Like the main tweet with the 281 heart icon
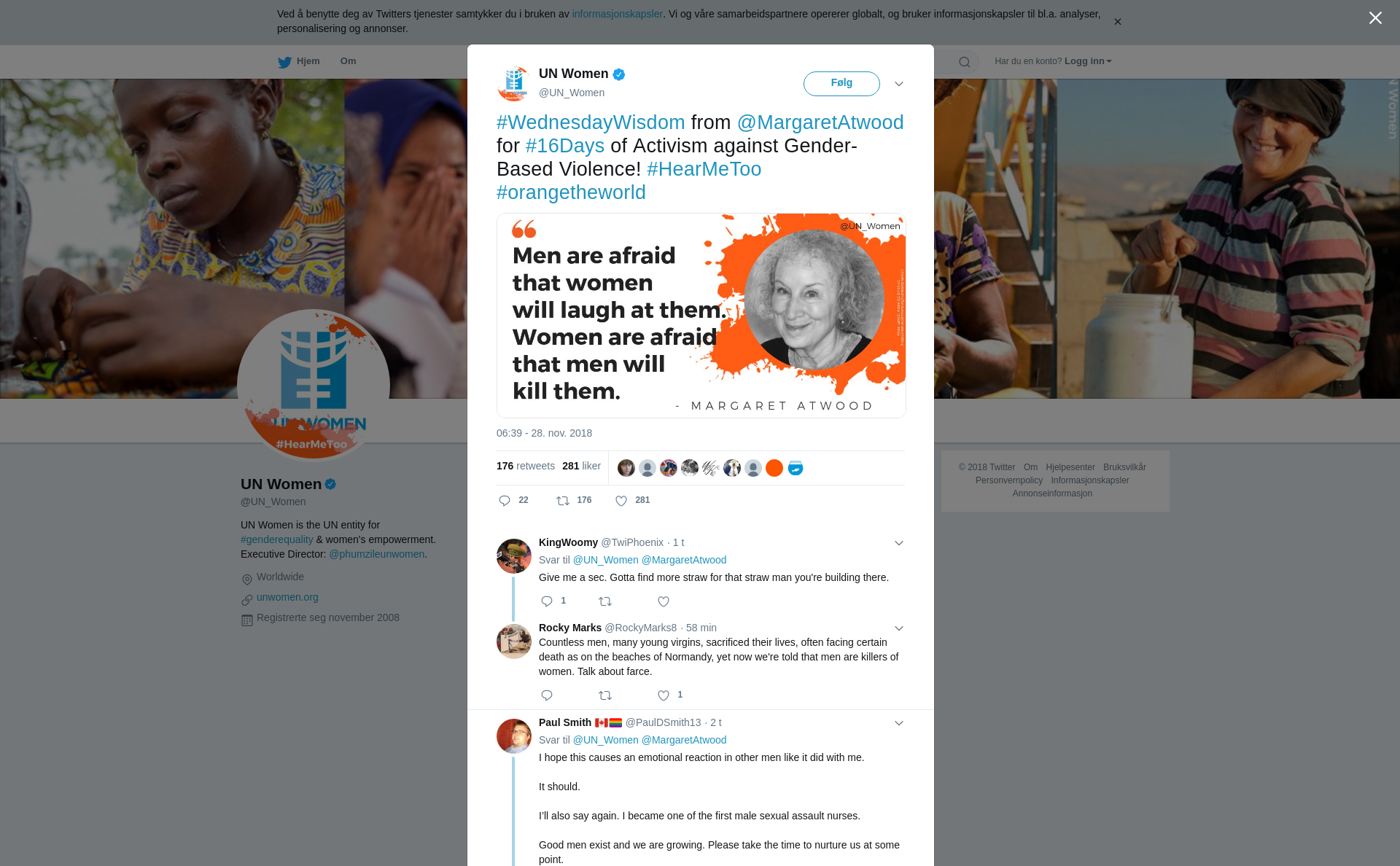Image resolution: width=1400 pixels, height=866 pixels. coord(621,501)
